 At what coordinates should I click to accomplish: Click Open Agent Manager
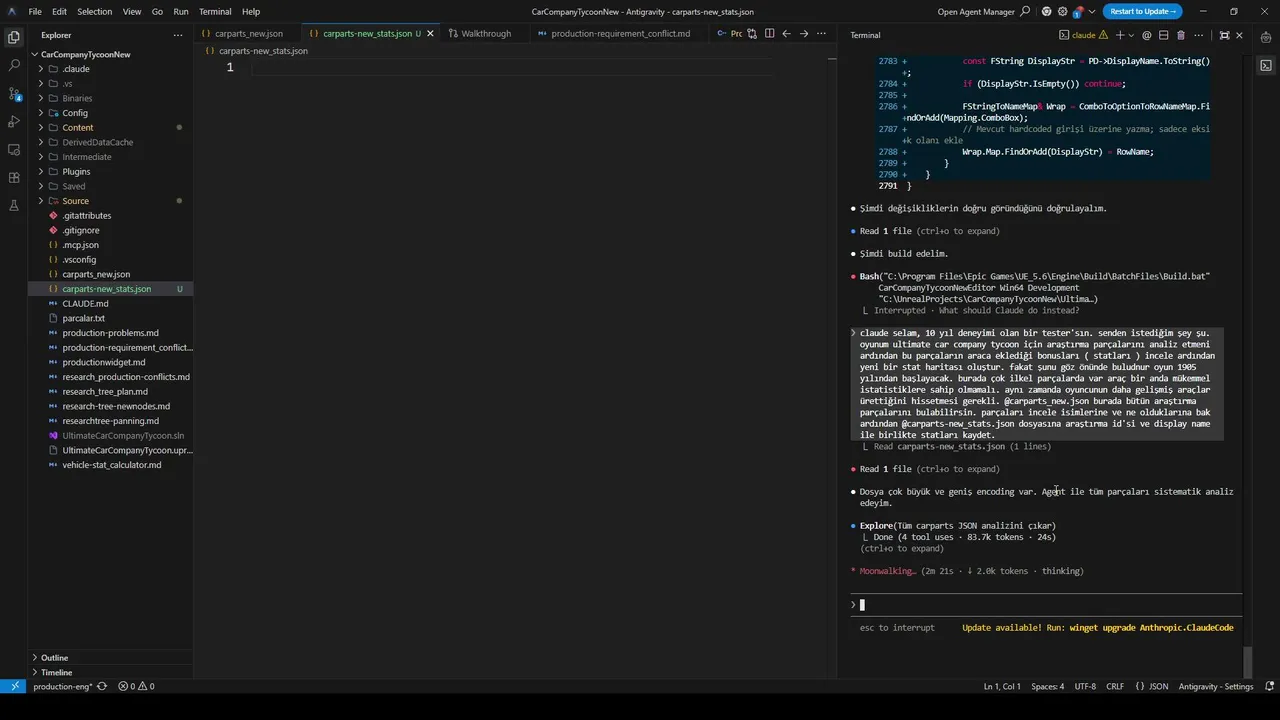(975, 11)
